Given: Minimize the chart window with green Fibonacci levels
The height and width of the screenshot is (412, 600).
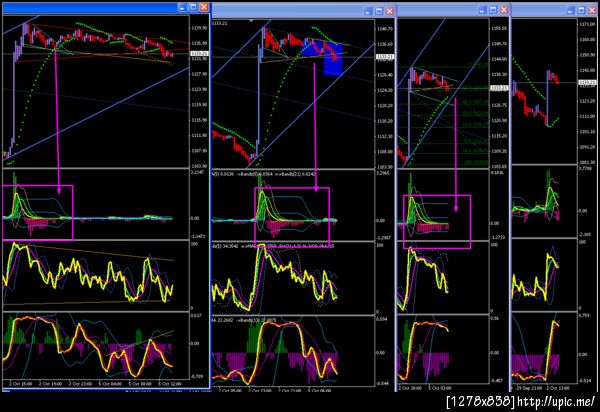Looking at the screenshot, I should coord(483,10).
